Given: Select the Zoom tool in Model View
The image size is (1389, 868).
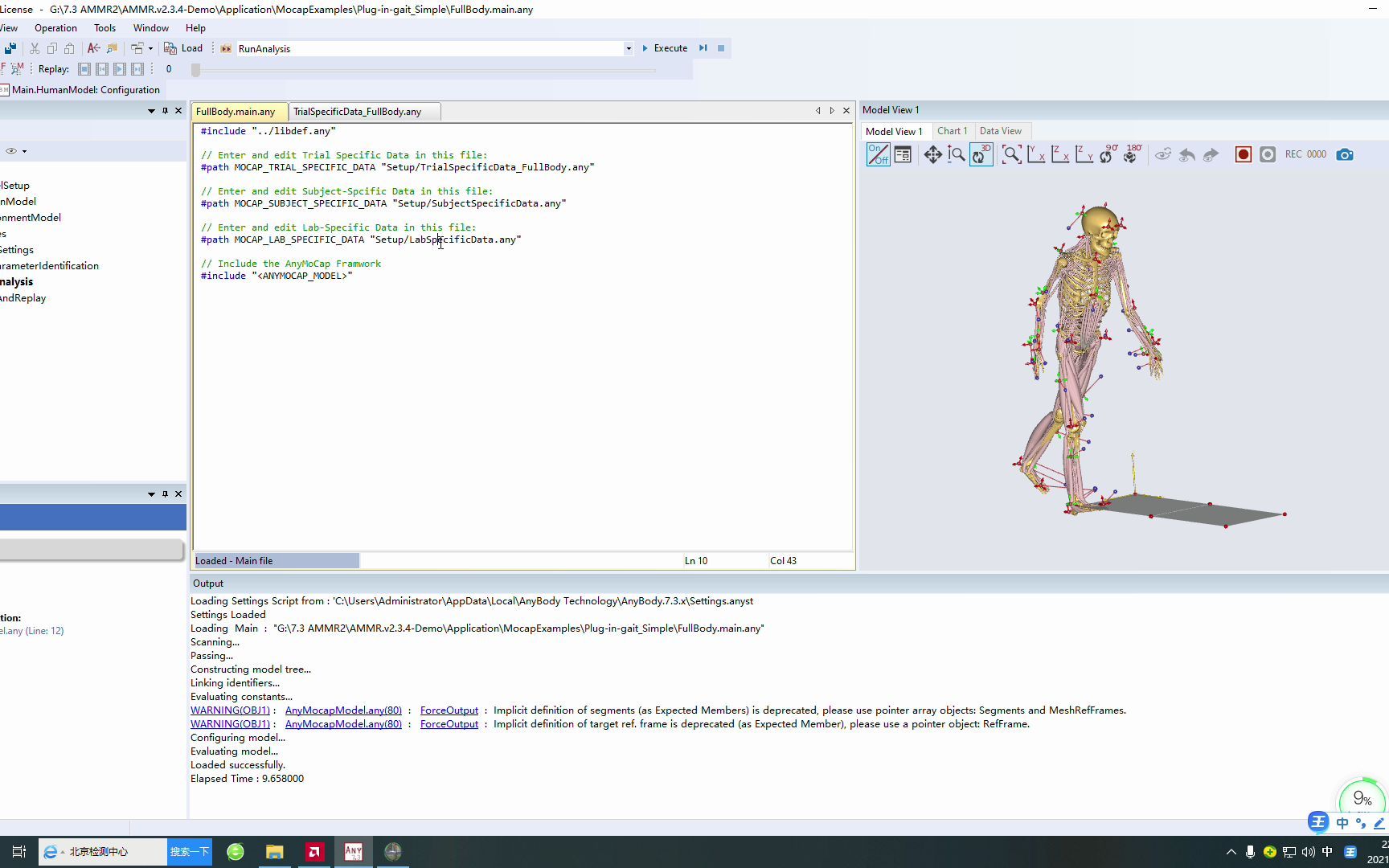Looking at the screenshot, I should [957, 154].
